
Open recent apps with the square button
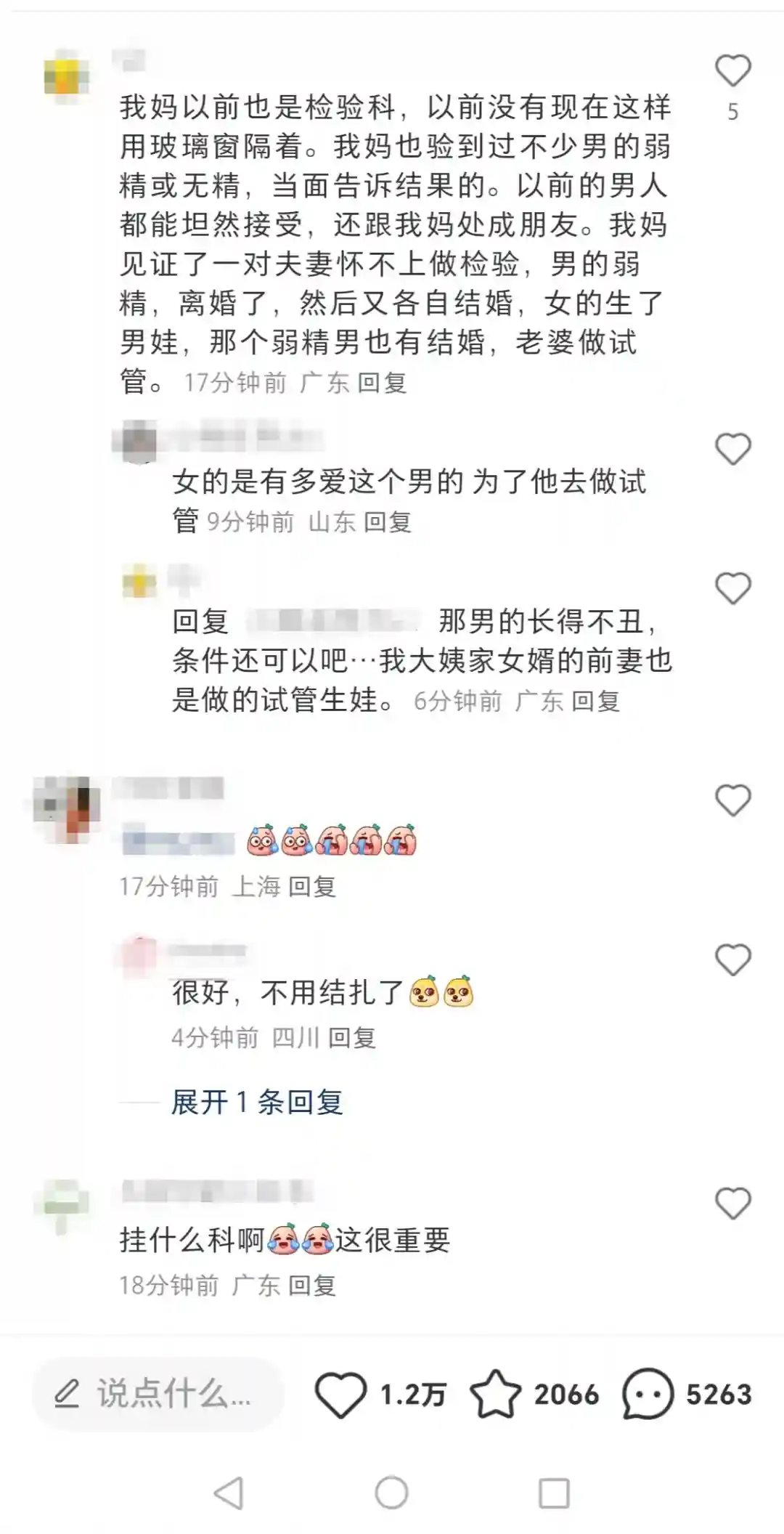(554, 1494)
